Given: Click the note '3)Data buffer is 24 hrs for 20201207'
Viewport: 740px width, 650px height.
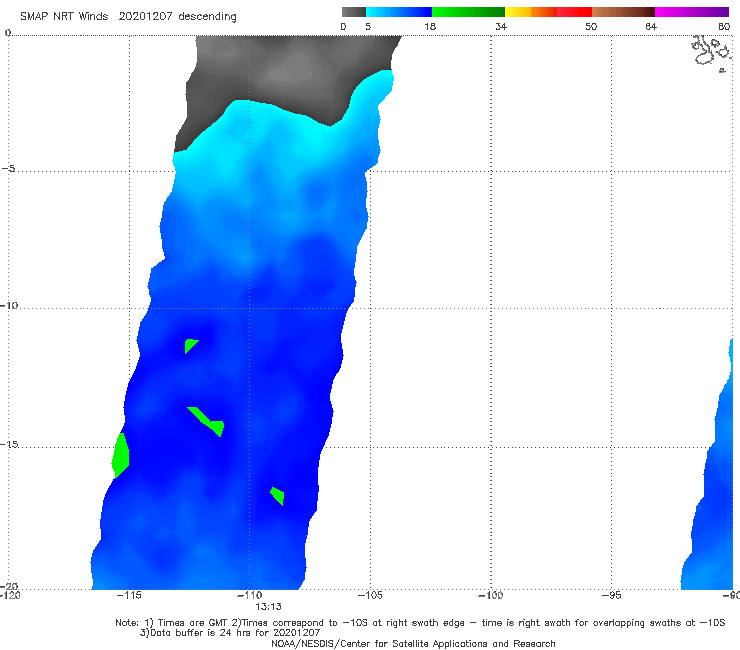Looking at the screenshot, I should coord(230,633).
